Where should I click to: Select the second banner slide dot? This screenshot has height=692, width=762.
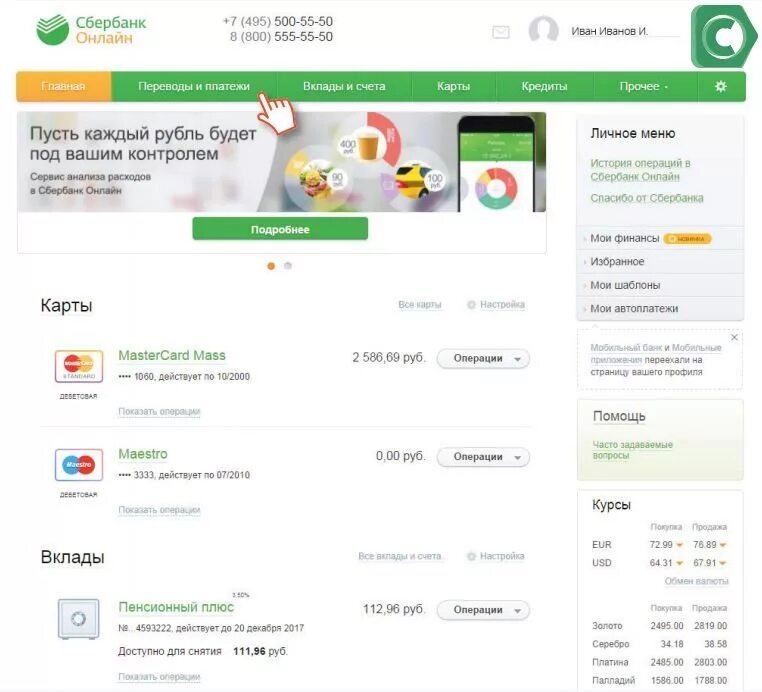click(x=288, y=266)
